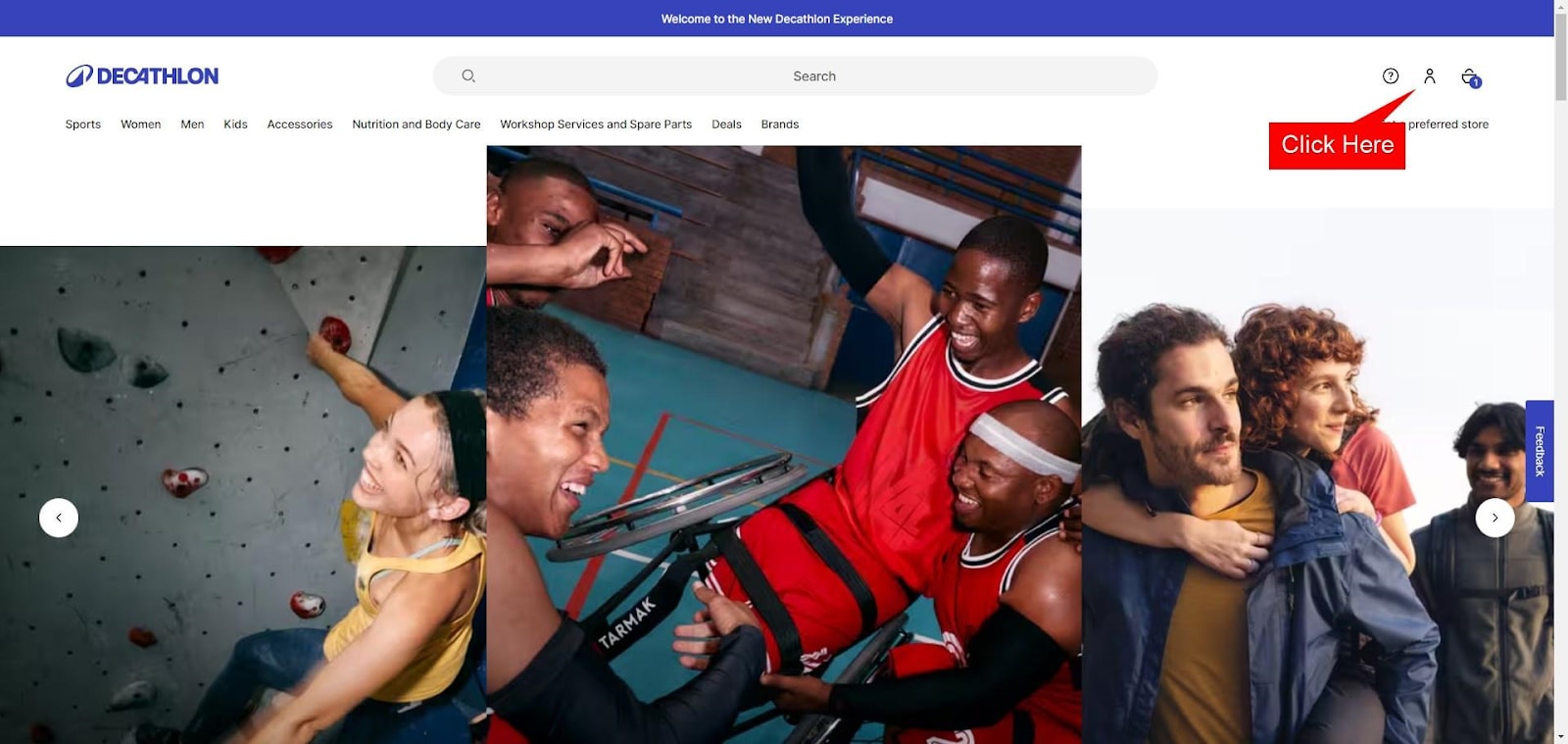Open the Feedback side tab
1568x744 pixels.
(1540, 451)
